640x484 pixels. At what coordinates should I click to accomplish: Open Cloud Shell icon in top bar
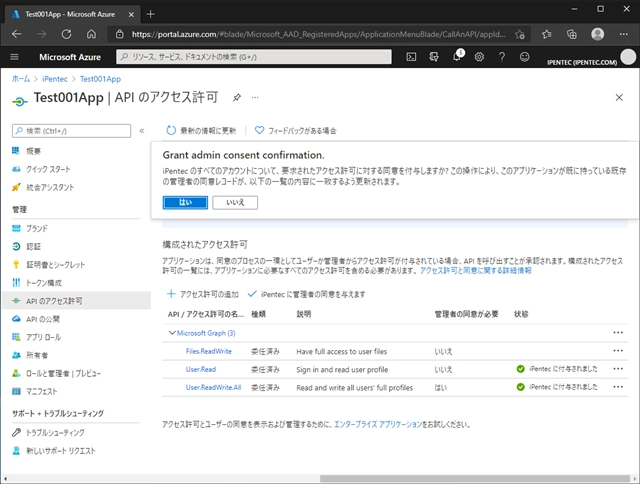(411, 57)
